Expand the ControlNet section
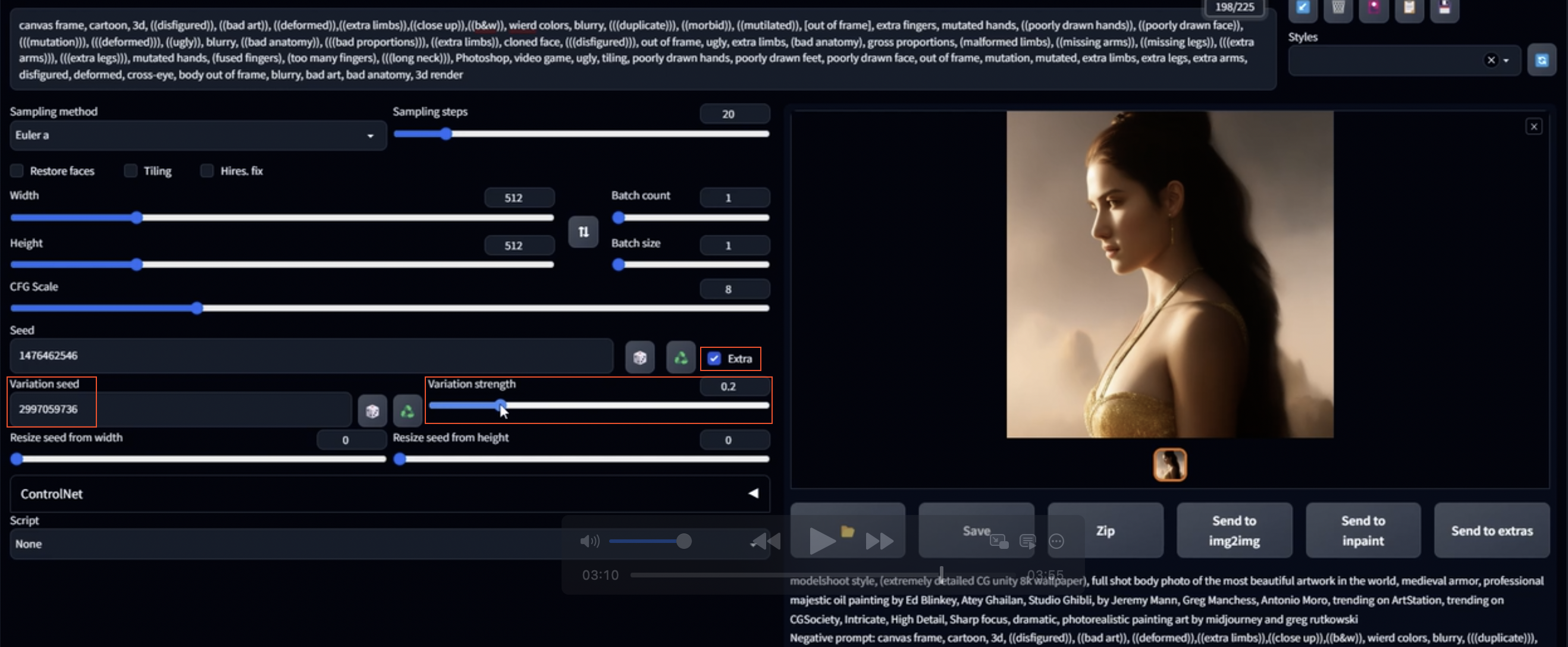Image resolution: width=1568 pixels, height=647 pixels. click(x=753, y=493)
